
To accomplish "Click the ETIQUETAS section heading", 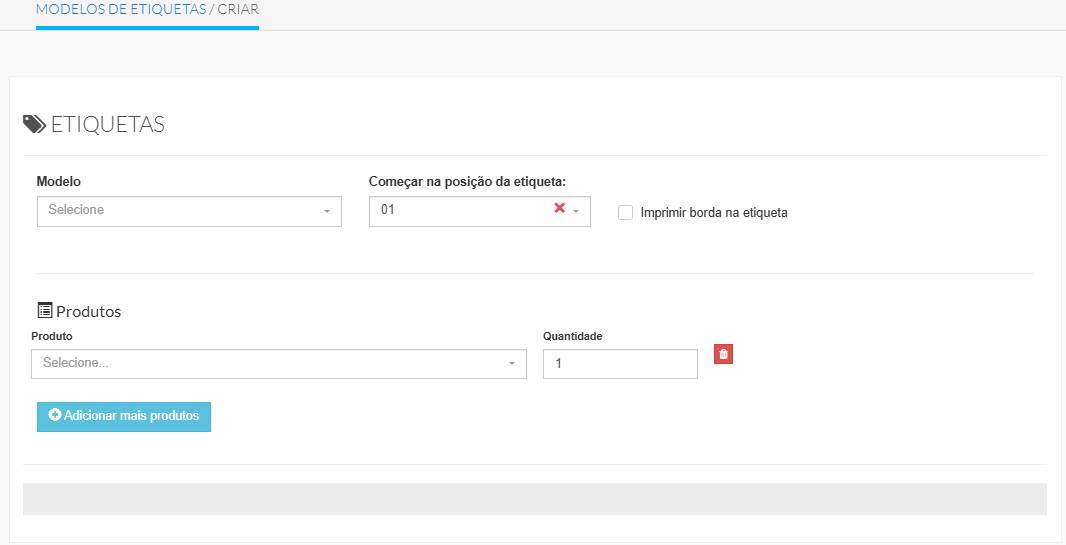I will (107, 125).
